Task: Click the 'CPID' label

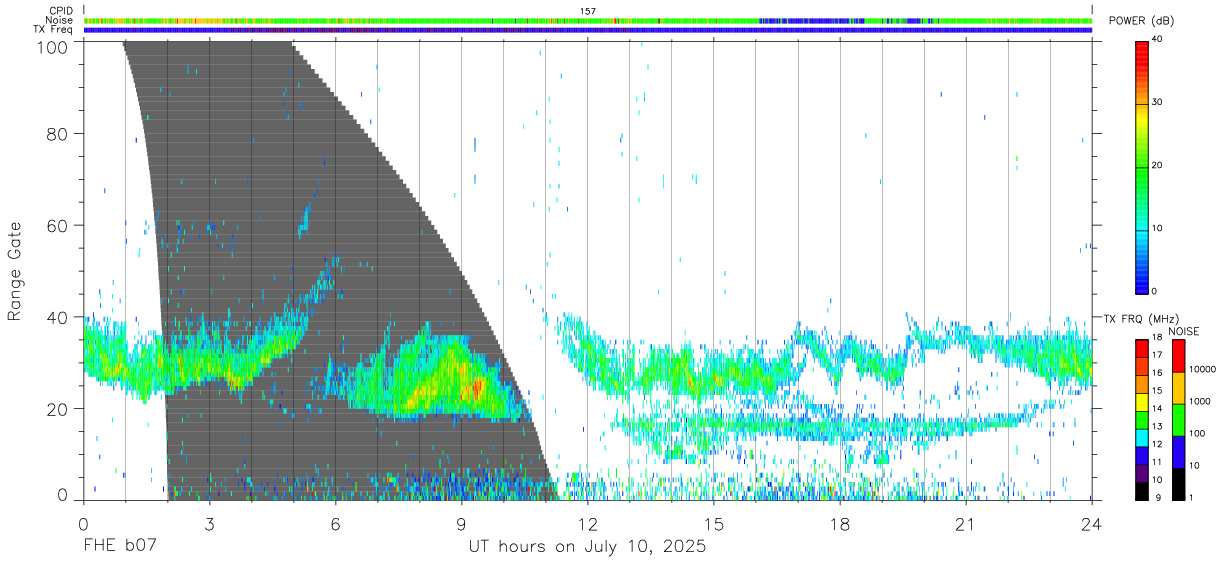Action: [60, 11]
